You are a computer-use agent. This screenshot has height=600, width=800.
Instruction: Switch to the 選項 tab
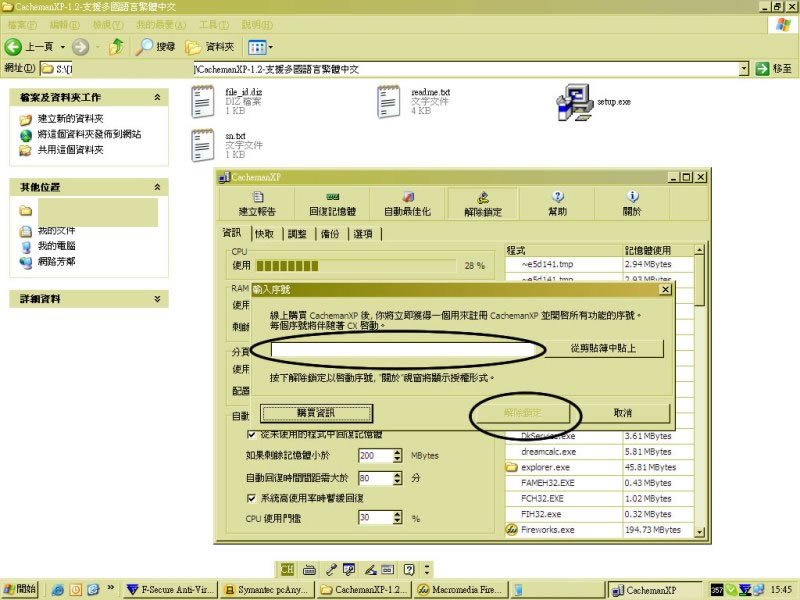tap(363, 234)
